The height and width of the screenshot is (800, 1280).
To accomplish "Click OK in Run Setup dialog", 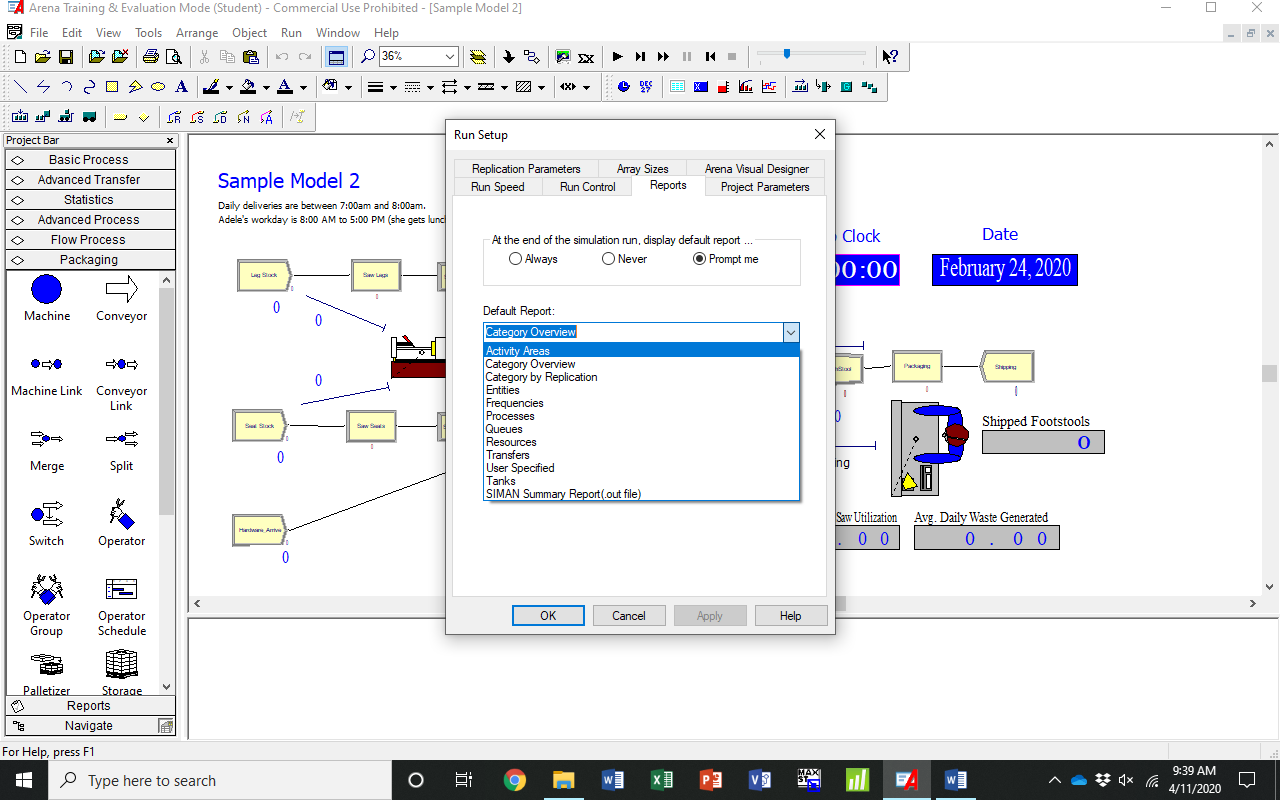I will click(548, 616).
